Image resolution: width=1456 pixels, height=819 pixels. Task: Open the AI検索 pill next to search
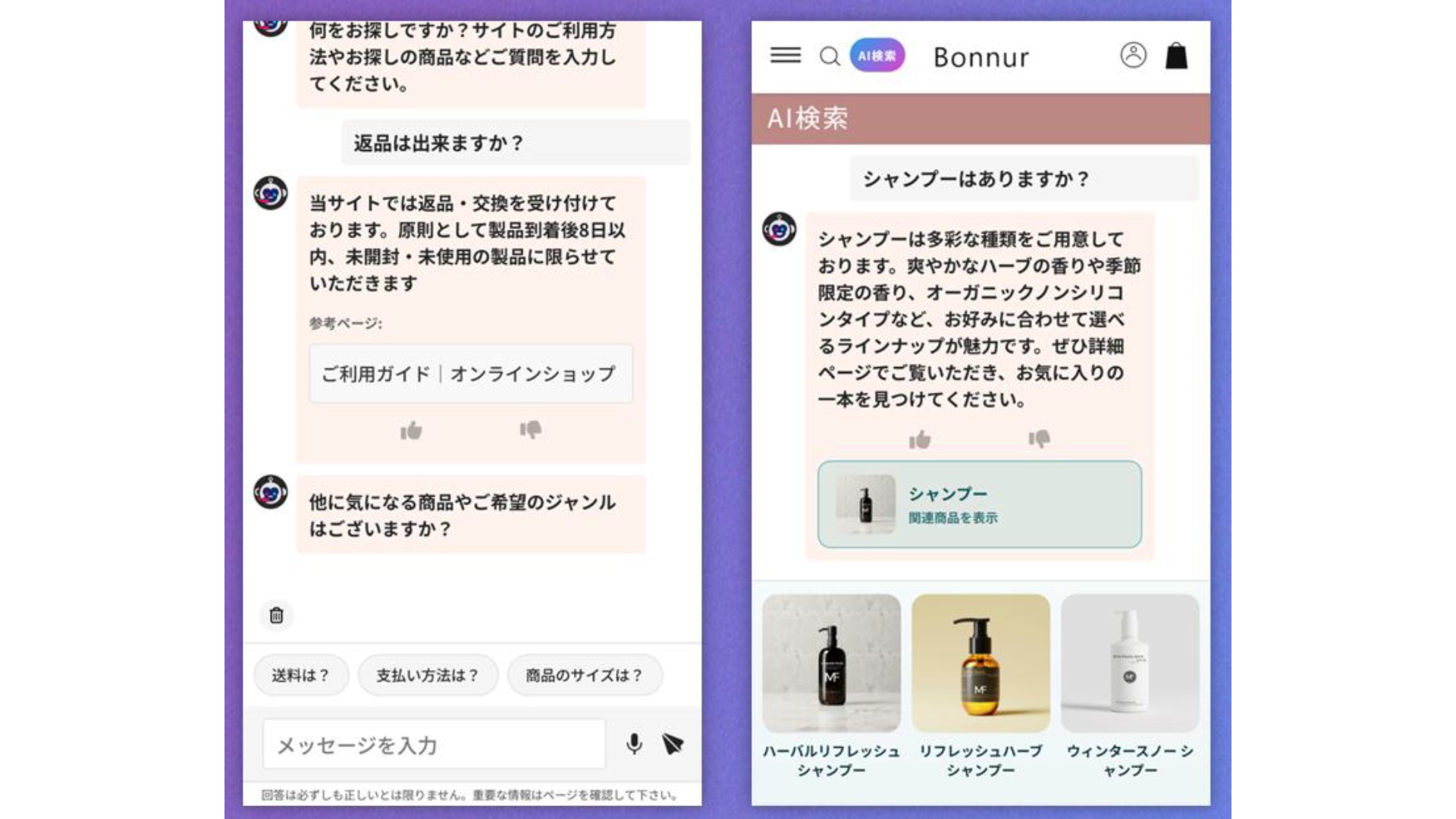[x=876, y=55]
